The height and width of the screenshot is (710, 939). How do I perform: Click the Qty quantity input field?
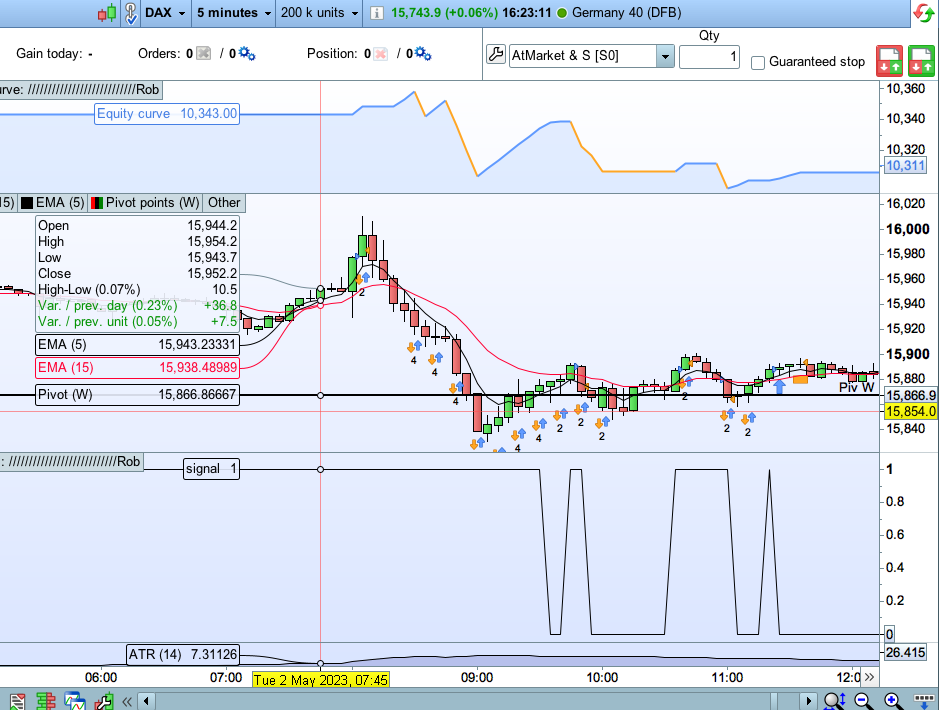coord(709,57)
